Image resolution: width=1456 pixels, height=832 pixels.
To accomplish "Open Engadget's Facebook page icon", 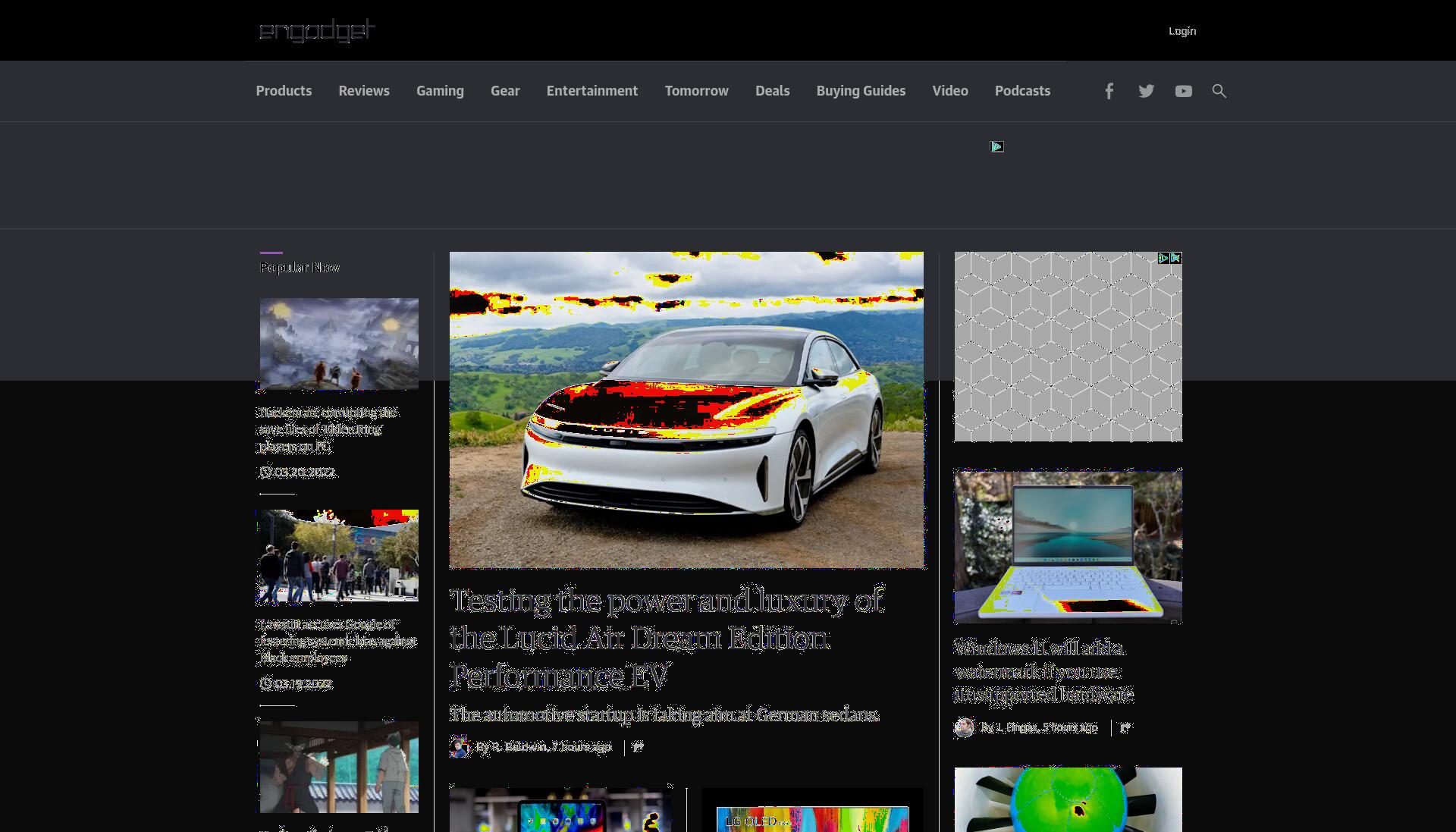I will click(x=1109, y=91).
